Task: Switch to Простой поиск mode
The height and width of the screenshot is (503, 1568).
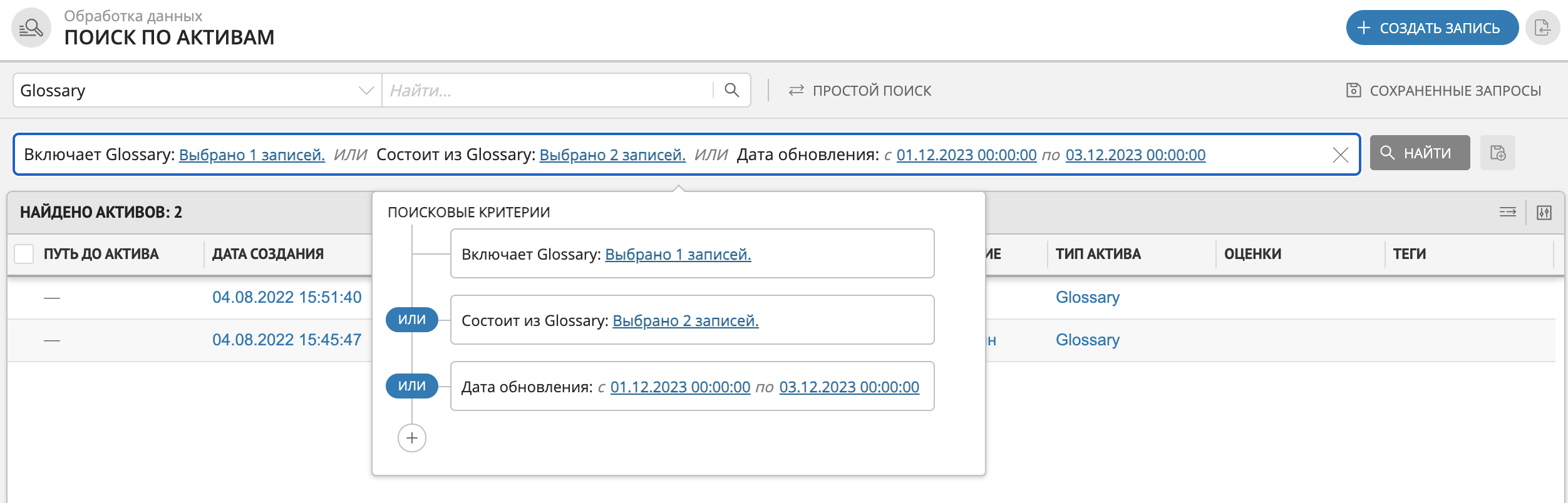Action: (860, 91)
